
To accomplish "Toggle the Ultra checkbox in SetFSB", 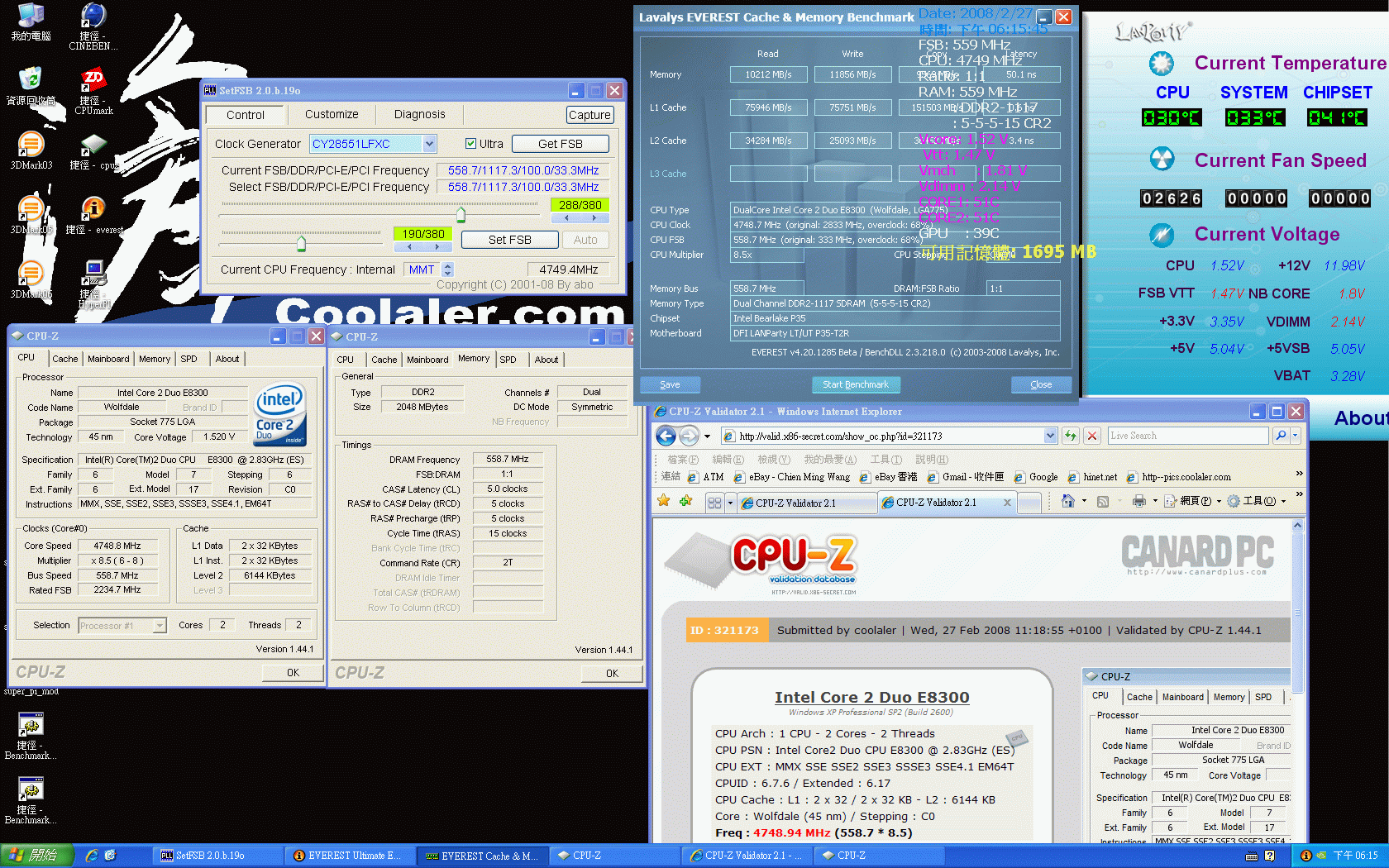I will [470, 144].
